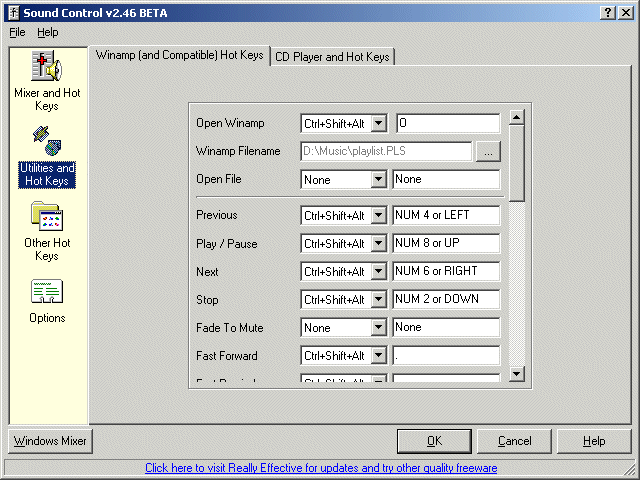Expand the Play / Pause modifier dropdown

379,243
